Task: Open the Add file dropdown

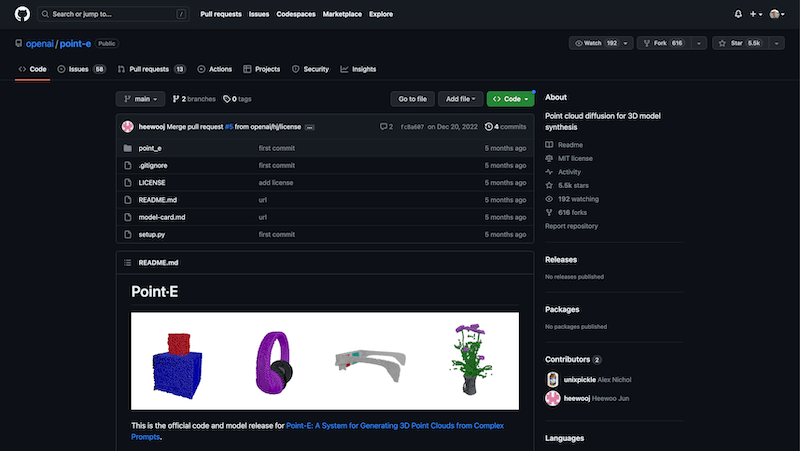Action: (x=460, y=99)
